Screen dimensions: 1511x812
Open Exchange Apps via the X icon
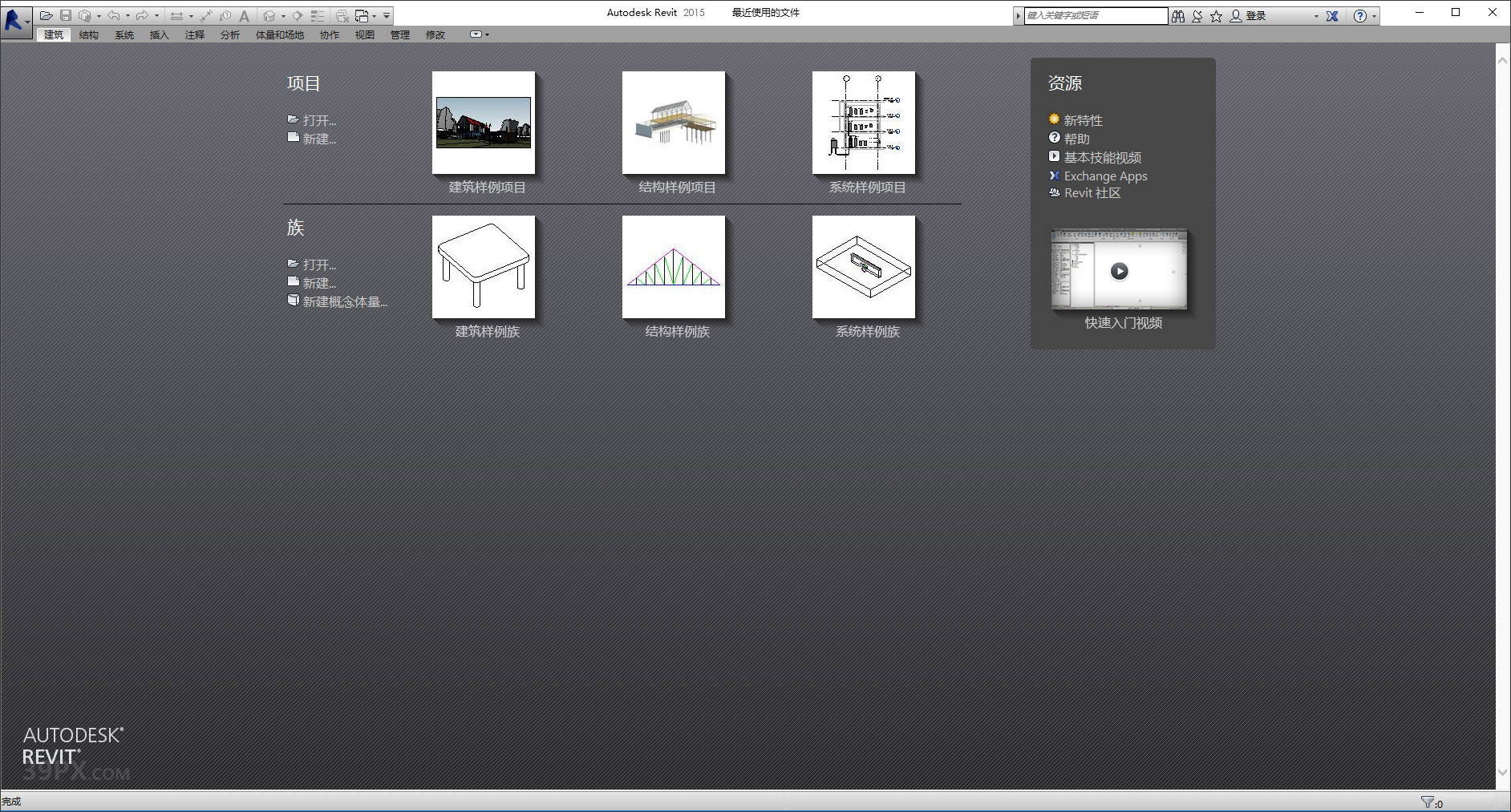[x=1332, y=15]
